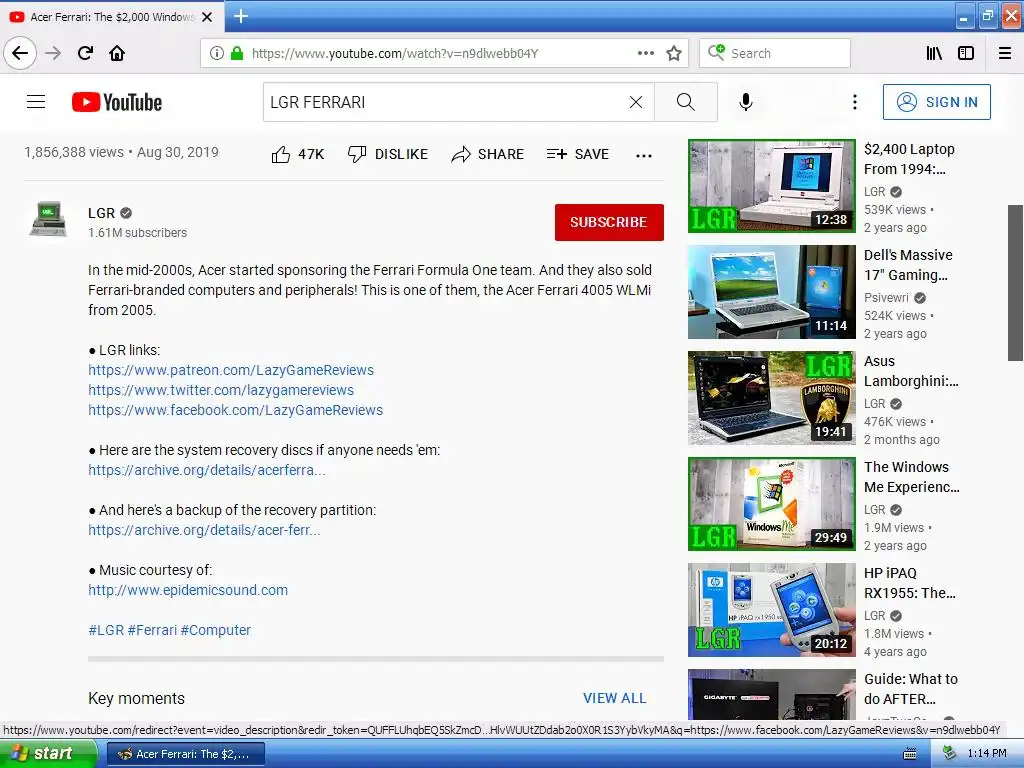Open the archive.org acerferra... recovery discs link
This screenshot has height=768, width=1024.
point(206,470)
